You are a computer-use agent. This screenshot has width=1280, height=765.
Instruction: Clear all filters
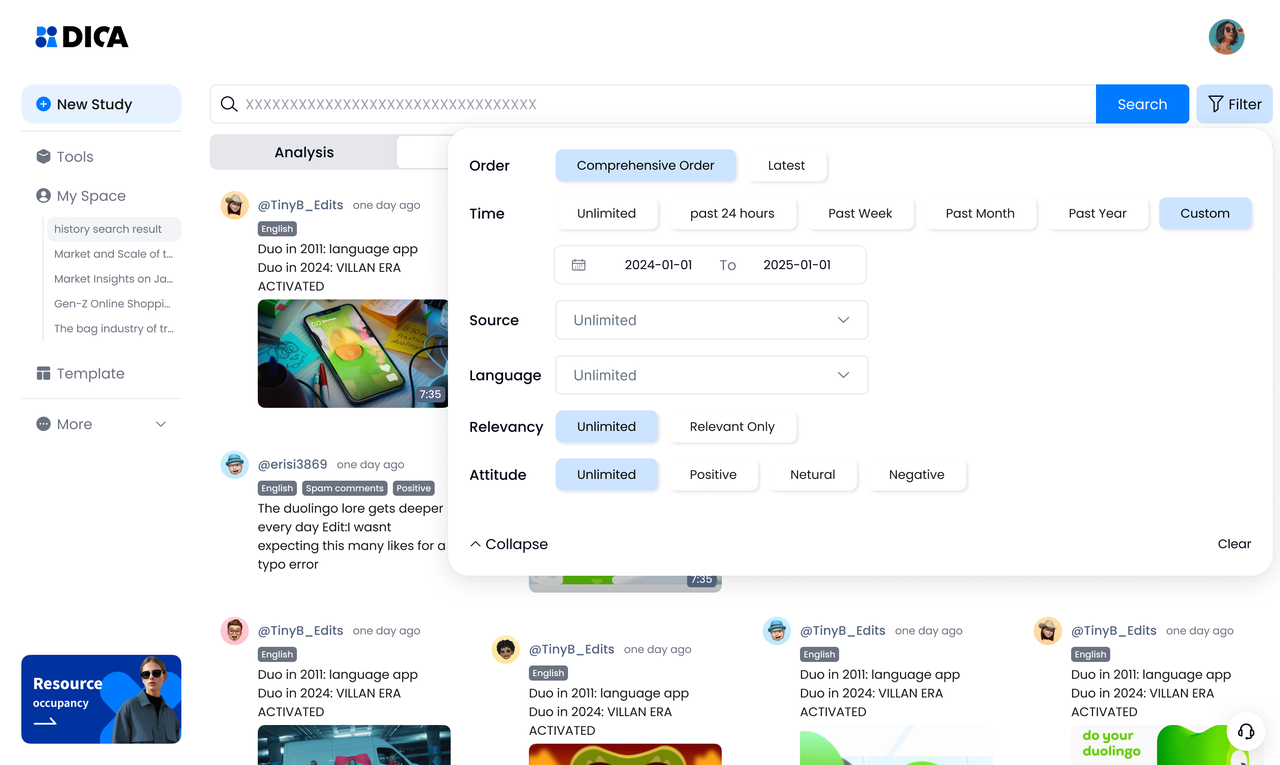click(1234, 544)
